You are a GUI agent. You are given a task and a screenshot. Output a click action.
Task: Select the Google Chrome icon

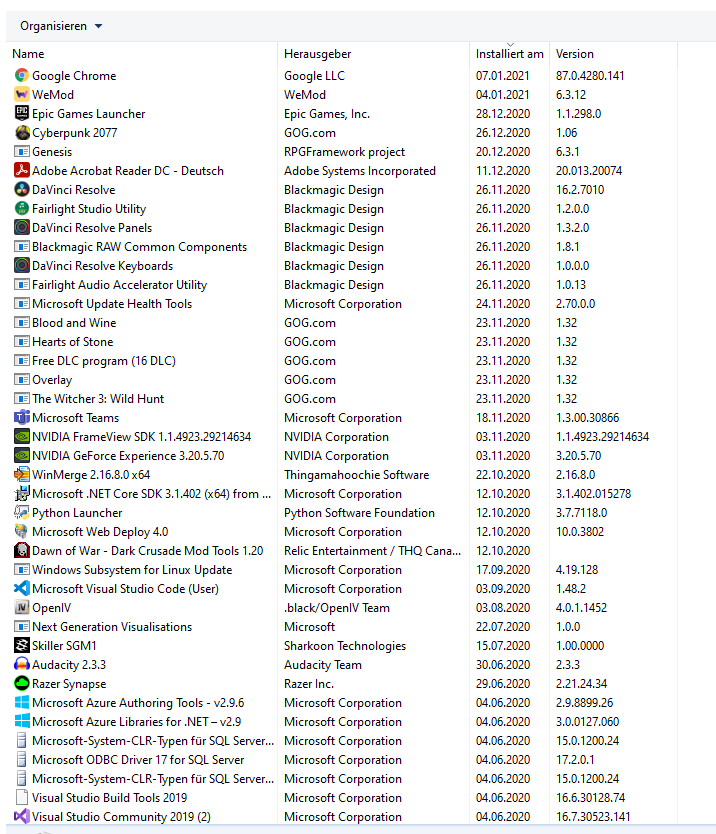(22, 76)
